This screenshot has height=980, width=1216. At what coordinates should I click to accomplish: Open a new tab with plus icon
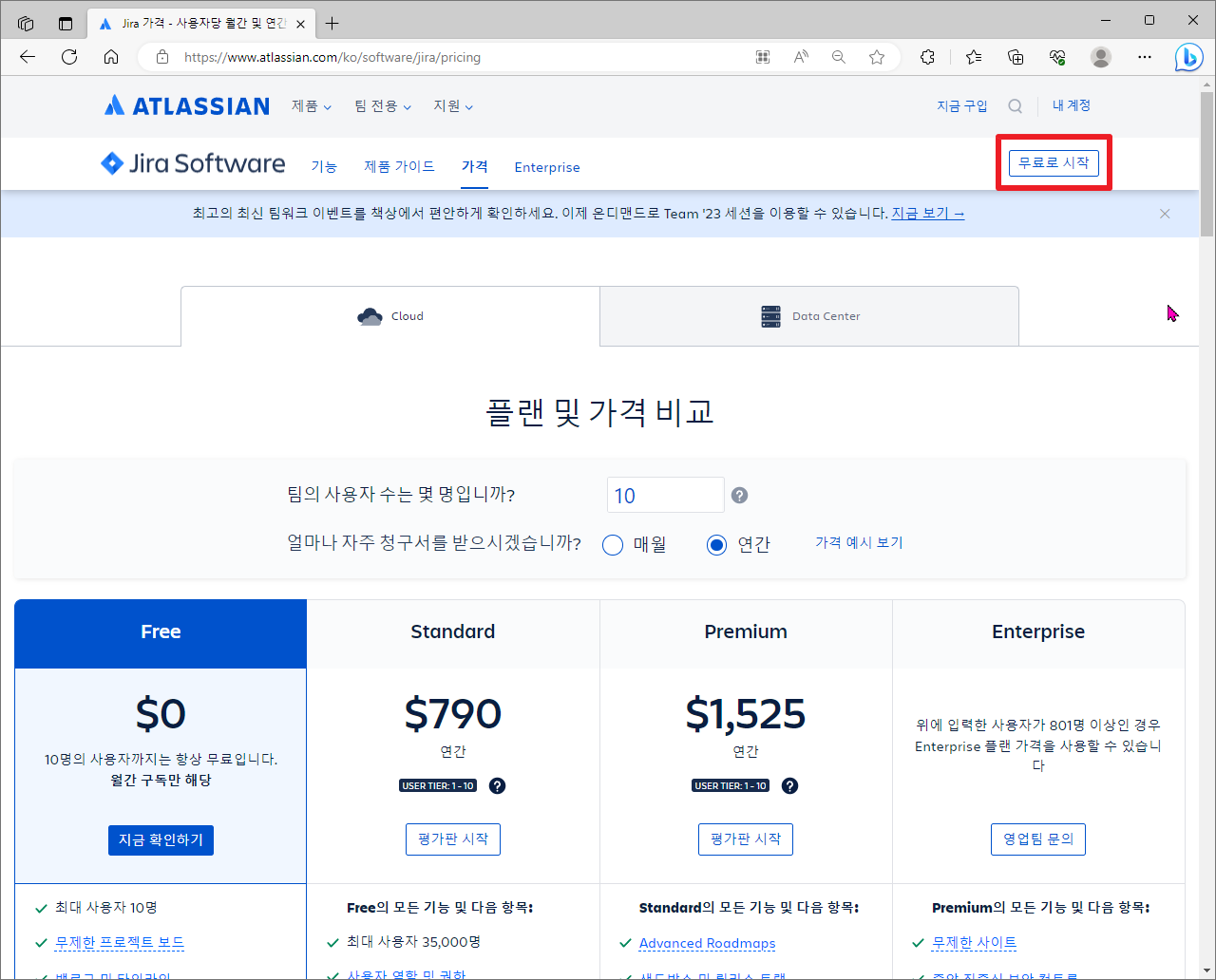coord(332,23)
